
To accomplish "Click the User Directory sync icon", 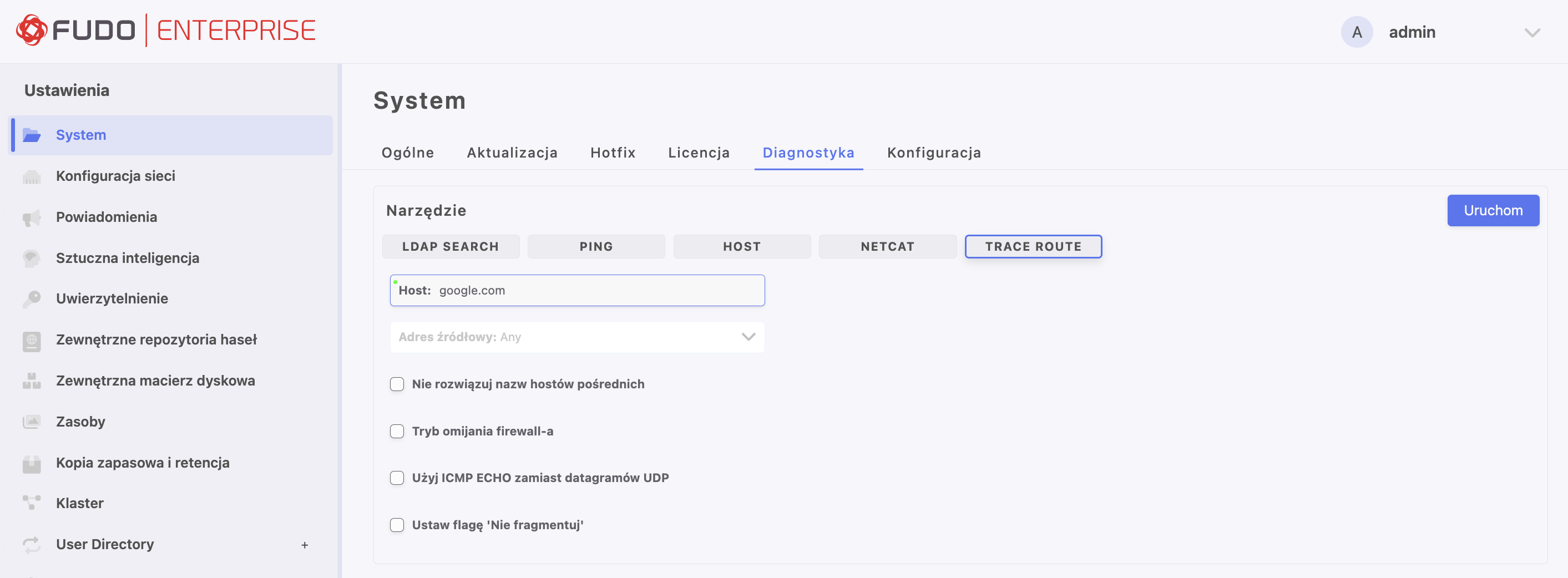I will [32, 545].
